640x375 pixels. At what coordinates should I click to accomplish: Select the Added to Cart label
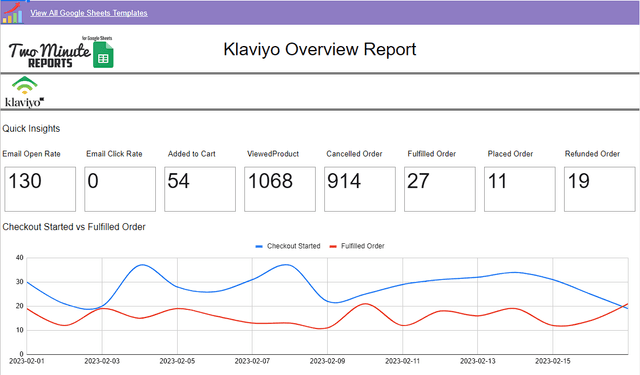point(191,154)
